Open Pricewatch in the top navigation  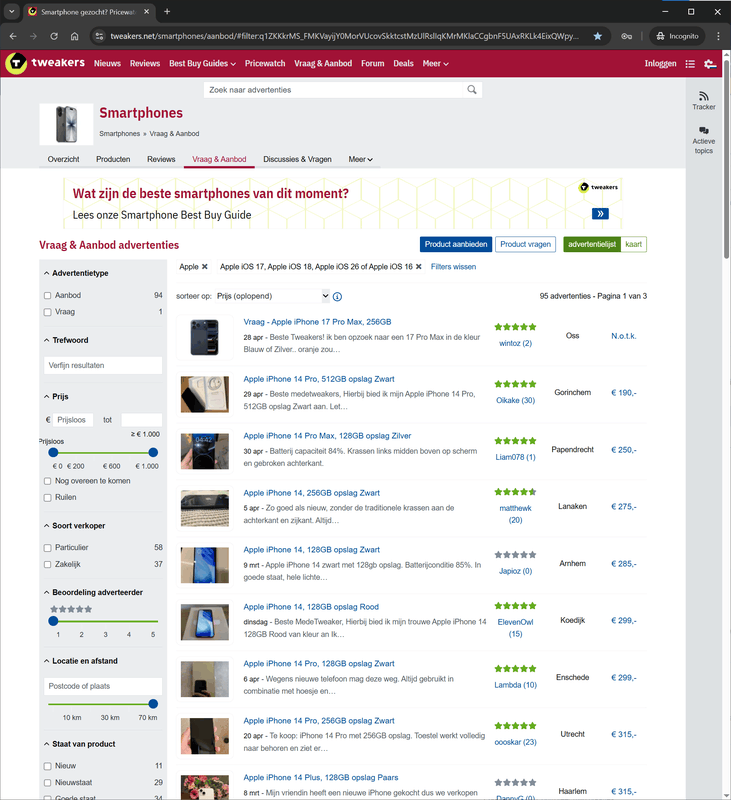(265, 63)
